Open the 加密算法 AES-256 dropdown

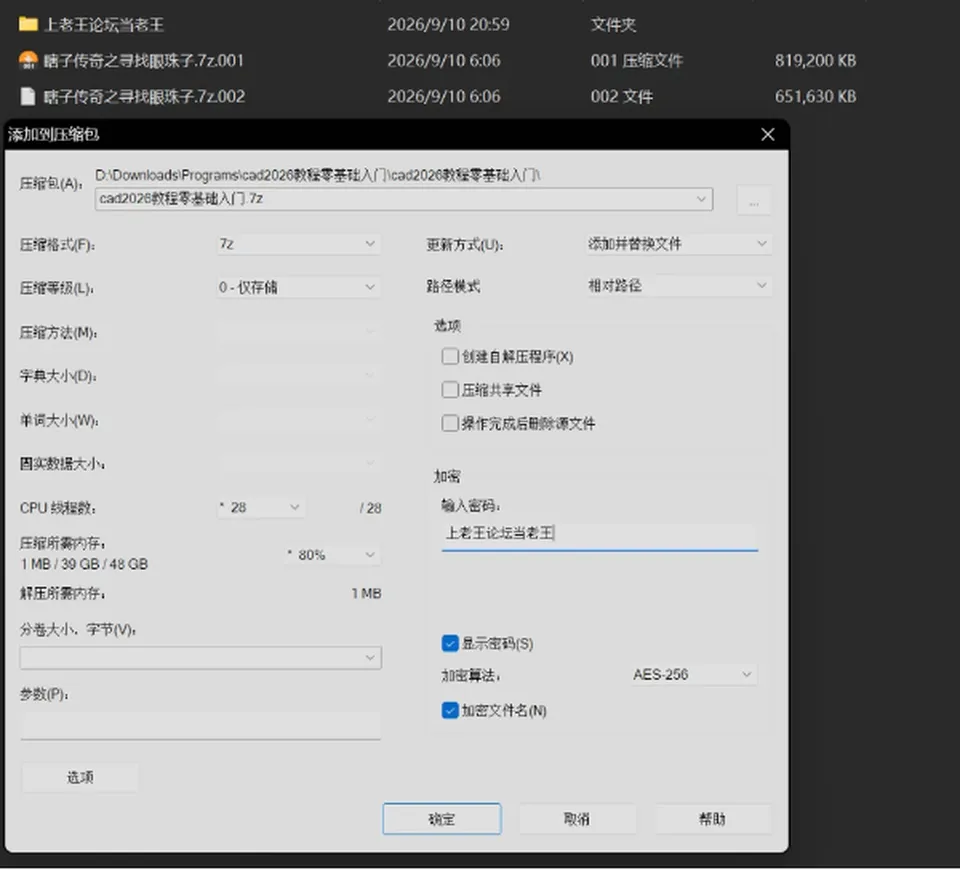coord(694,675)
